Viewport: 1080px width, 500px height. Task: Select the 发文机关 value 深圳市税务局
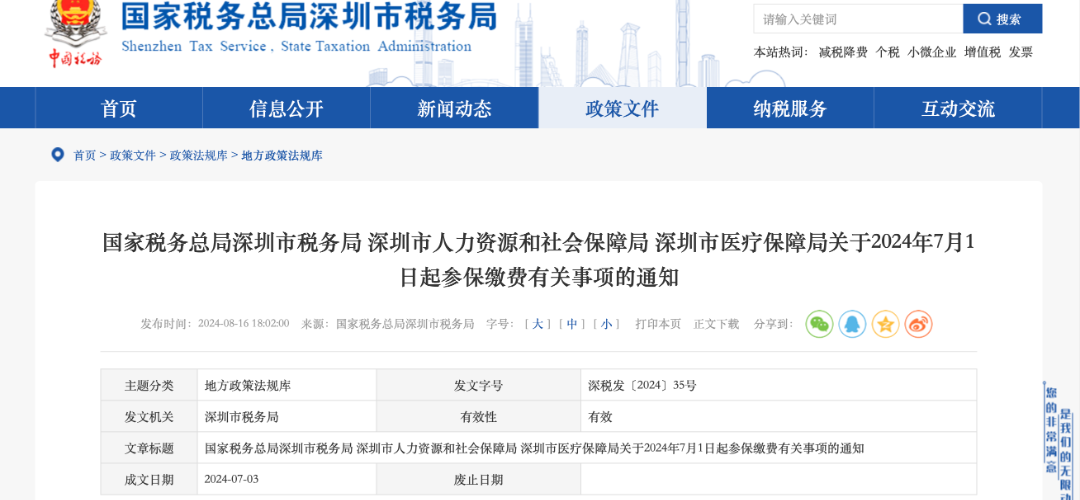click(x=242, y=417)
